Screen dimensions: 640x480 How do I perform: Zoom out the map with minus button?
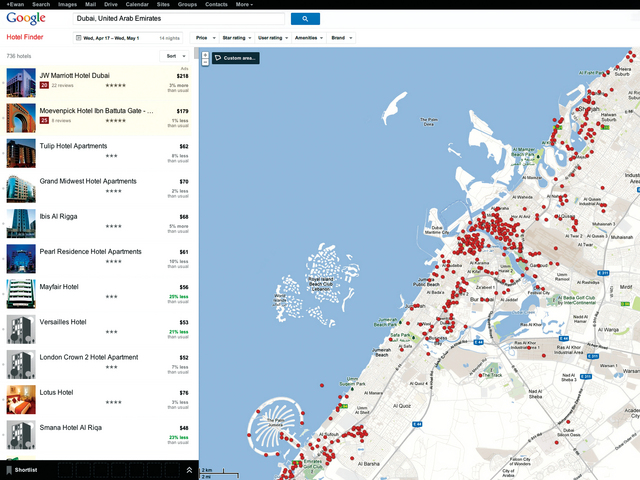point(205,62)
